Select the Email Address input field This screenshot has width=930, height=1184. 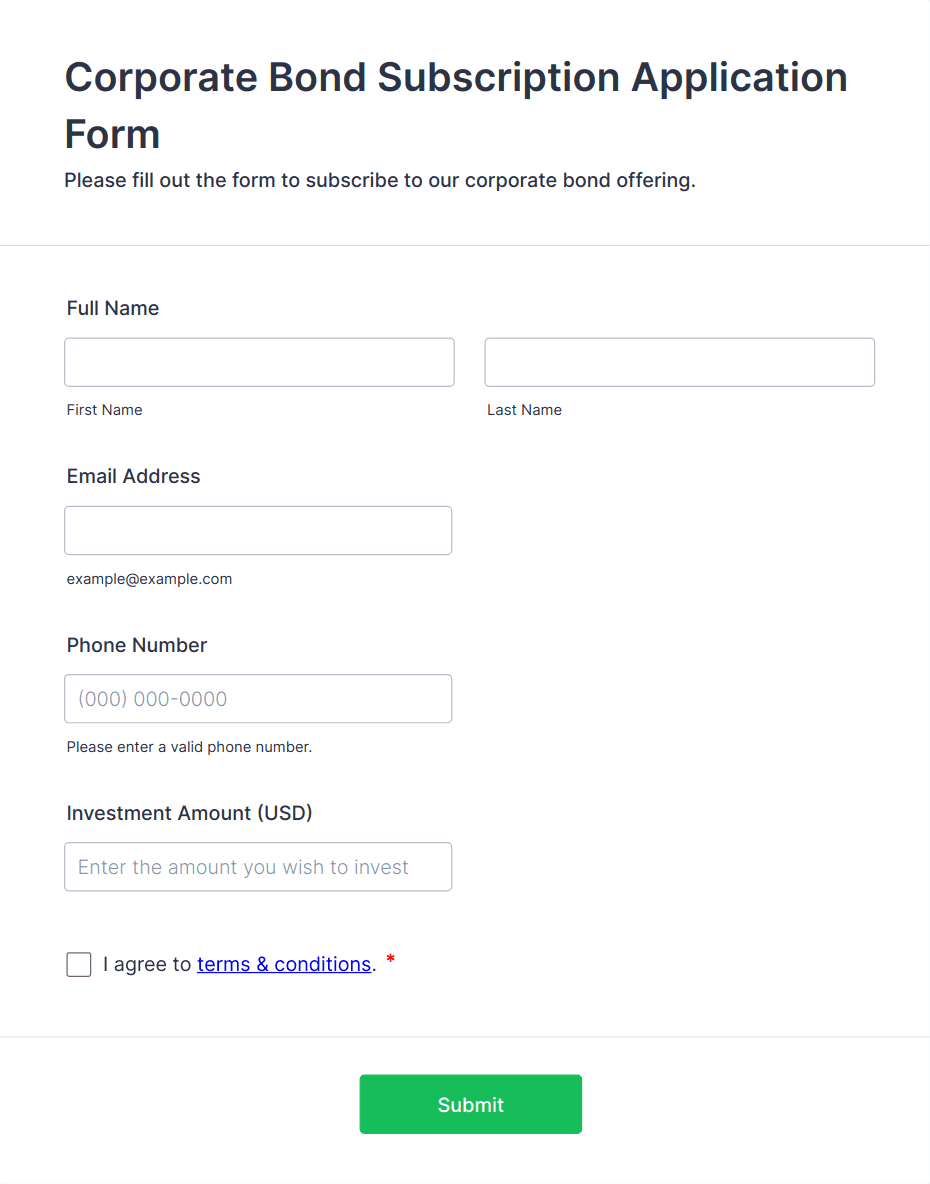click(258, 530)
